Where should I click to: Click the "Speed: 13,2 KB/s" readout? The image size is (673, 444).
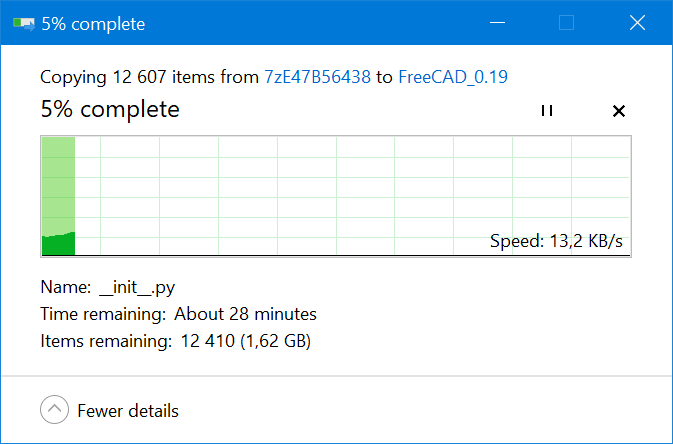pos(558,241)
